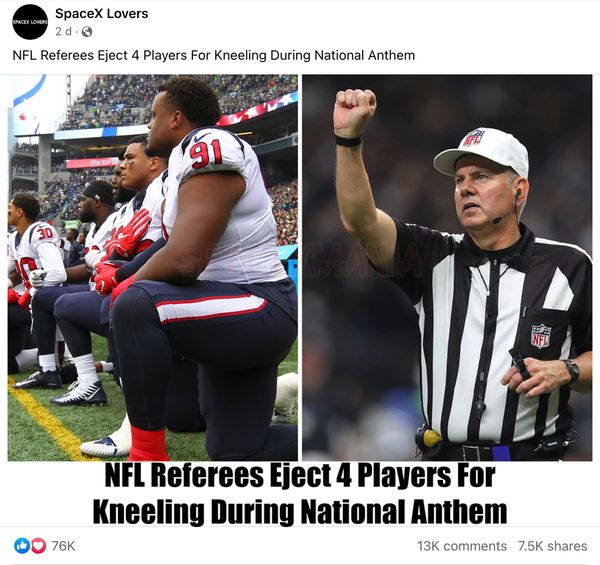Viewport: 600px width, 565px height.
Task: Click the public globe privacy icon
Action: click(87, 32)
